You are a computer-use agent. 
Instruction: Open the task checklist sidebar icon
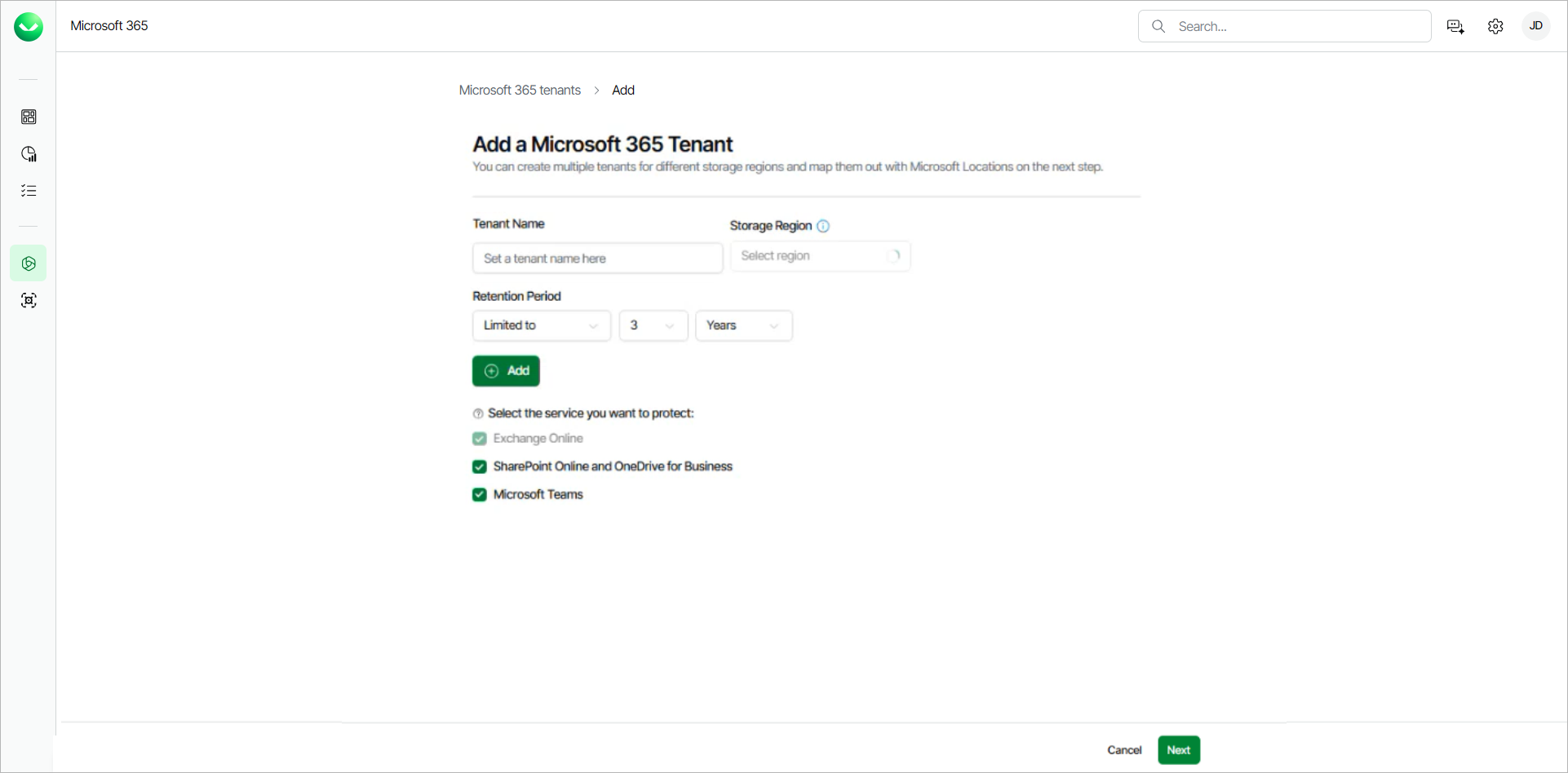click(x=29, y=191)
